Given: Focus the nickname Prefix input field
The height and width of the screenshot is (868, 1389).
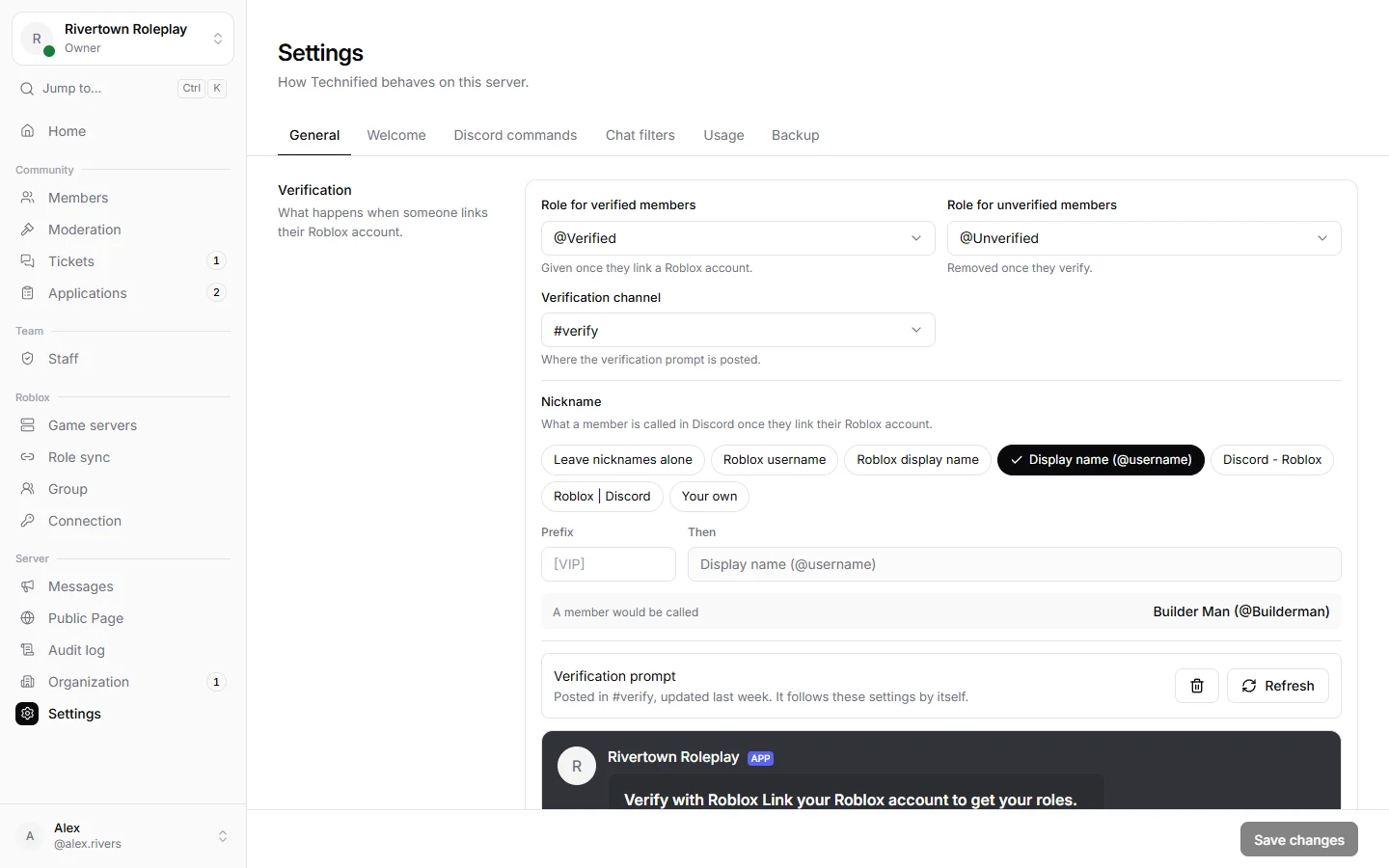Looking at the screenshot, I should pos(609,564).
